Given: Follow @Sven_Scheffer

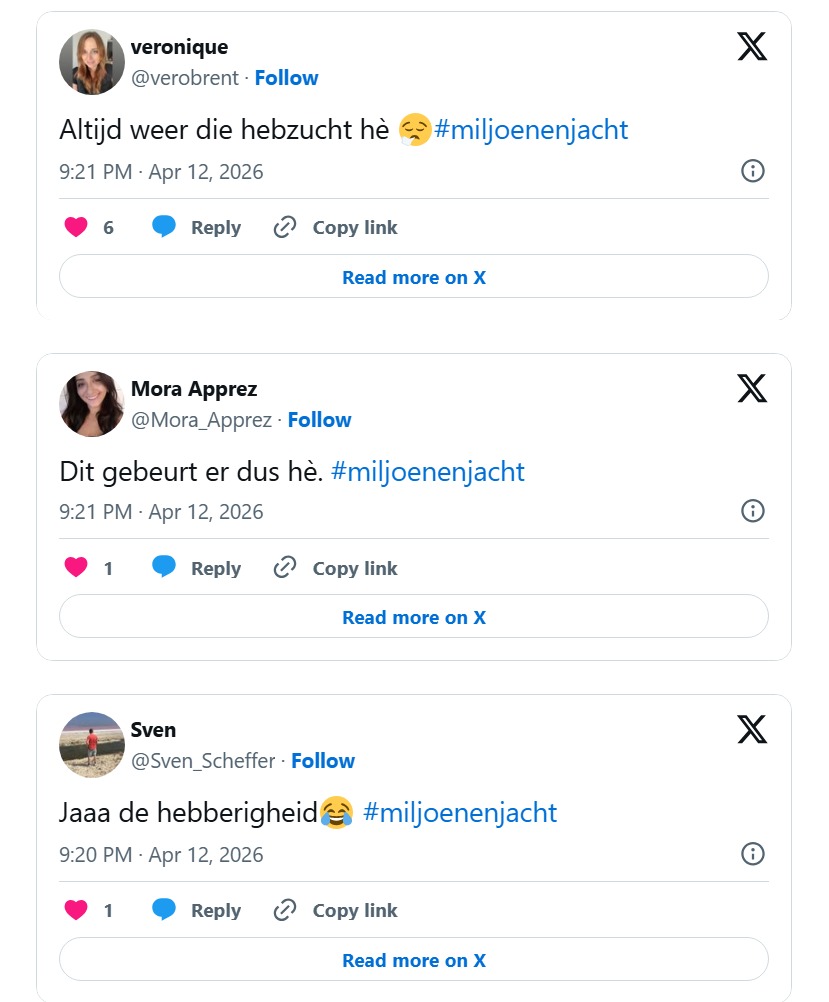Looking at the screenshot, I should [323, 761].
